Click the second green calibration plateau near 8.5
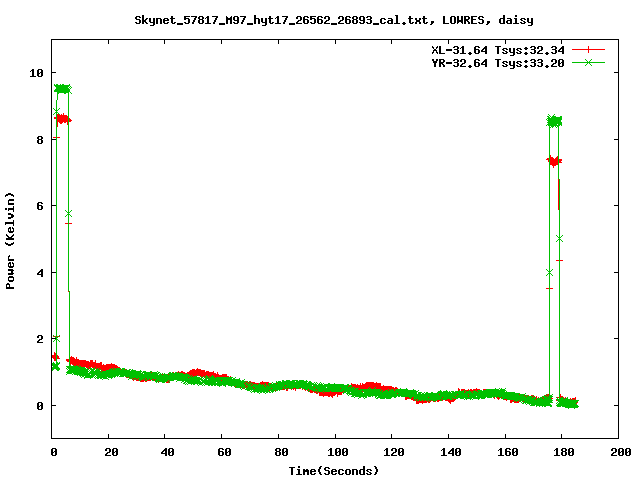 click(x=554, y=121)
